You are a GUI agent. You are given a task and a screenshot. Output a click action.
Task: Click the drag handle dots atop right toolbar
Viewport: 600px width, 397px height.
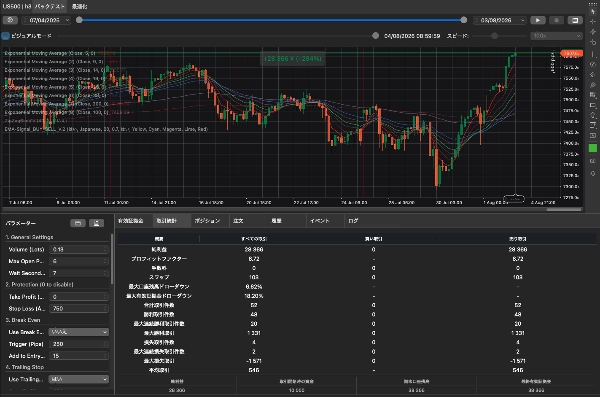593,3
